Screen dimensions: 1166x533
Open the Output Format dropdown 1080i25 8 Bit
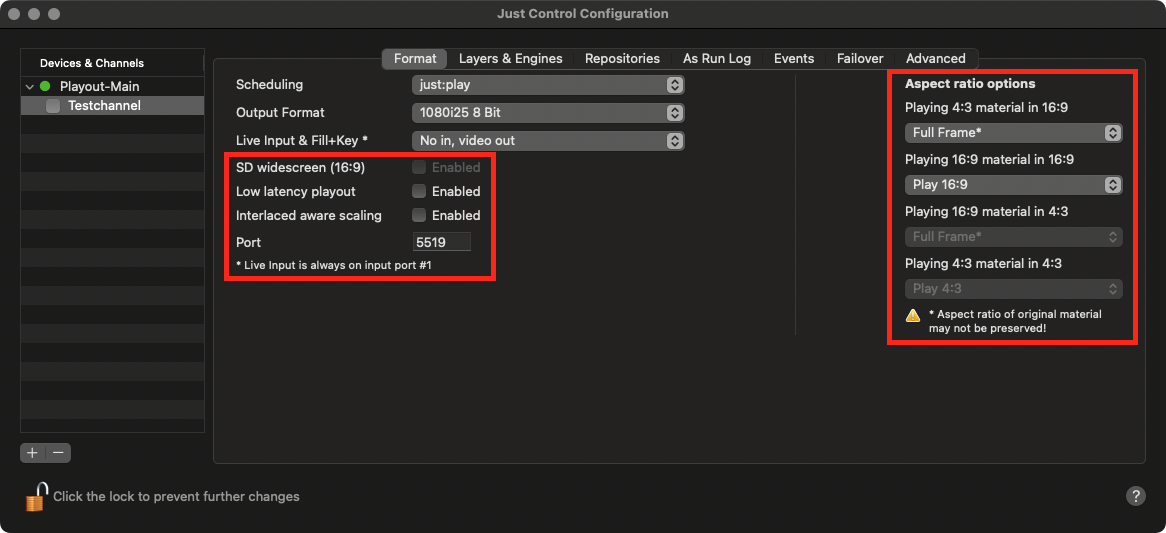(547, 113)
